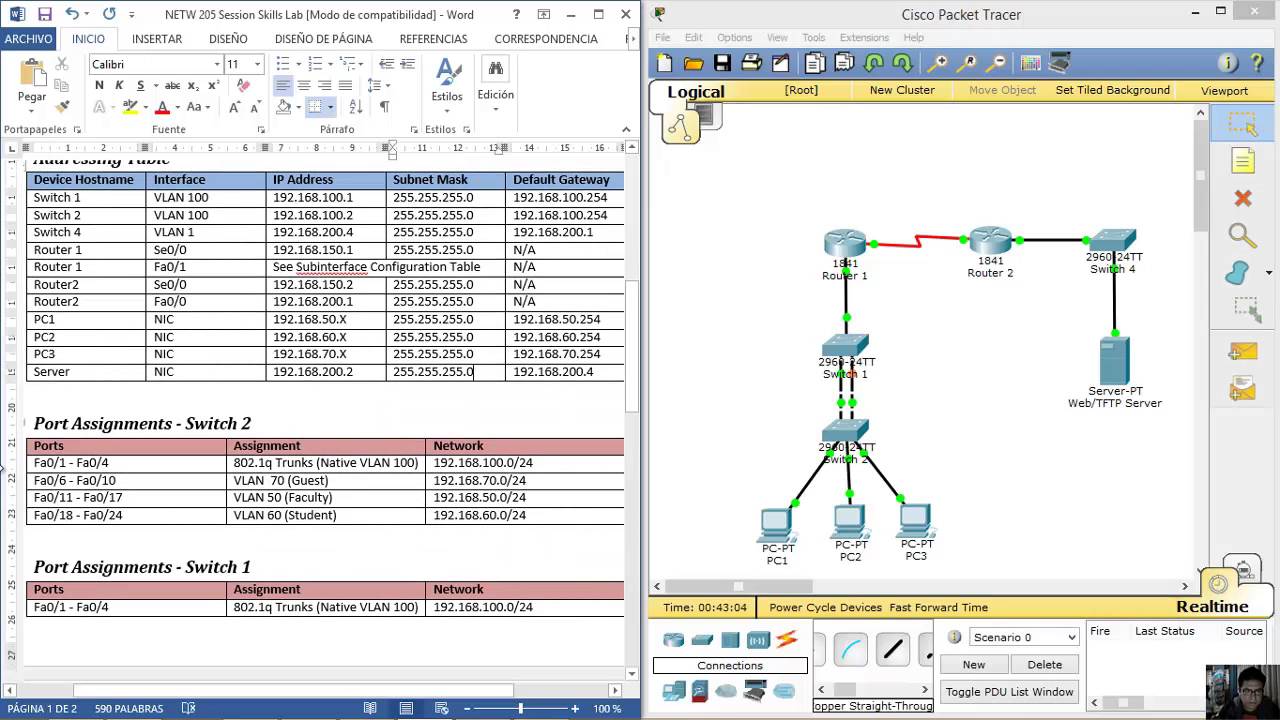Open the Calibri font name dropdown

(x=216, y=64)
